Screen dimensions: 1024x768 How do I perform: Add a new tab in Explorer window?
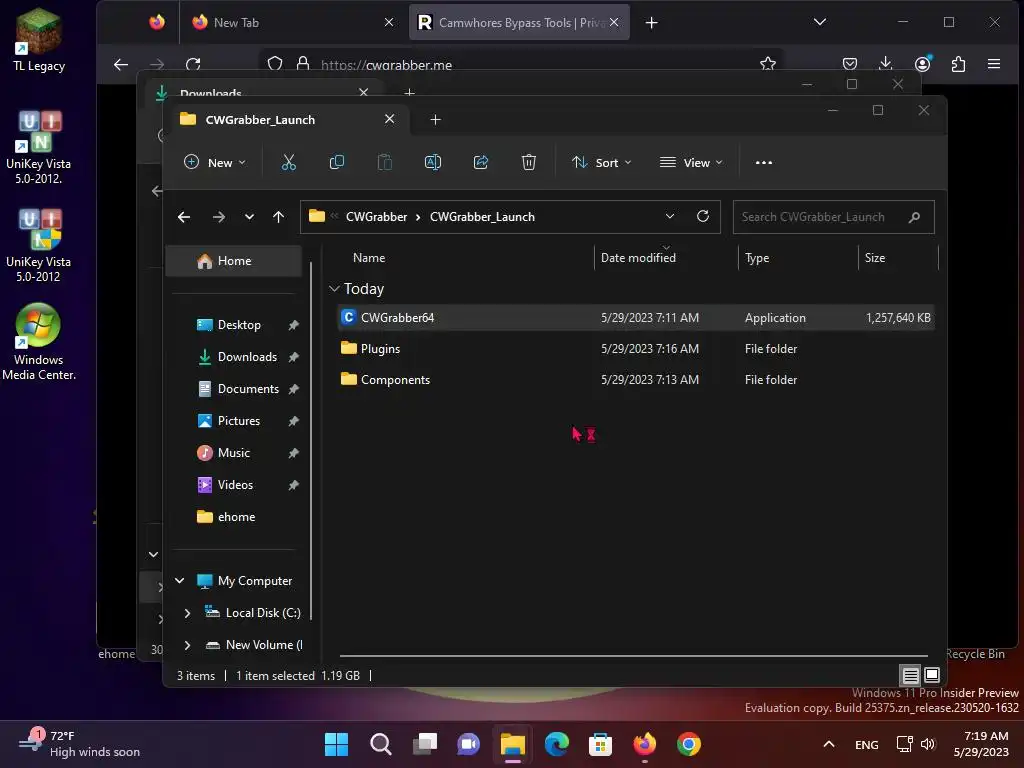coord(436,120)
